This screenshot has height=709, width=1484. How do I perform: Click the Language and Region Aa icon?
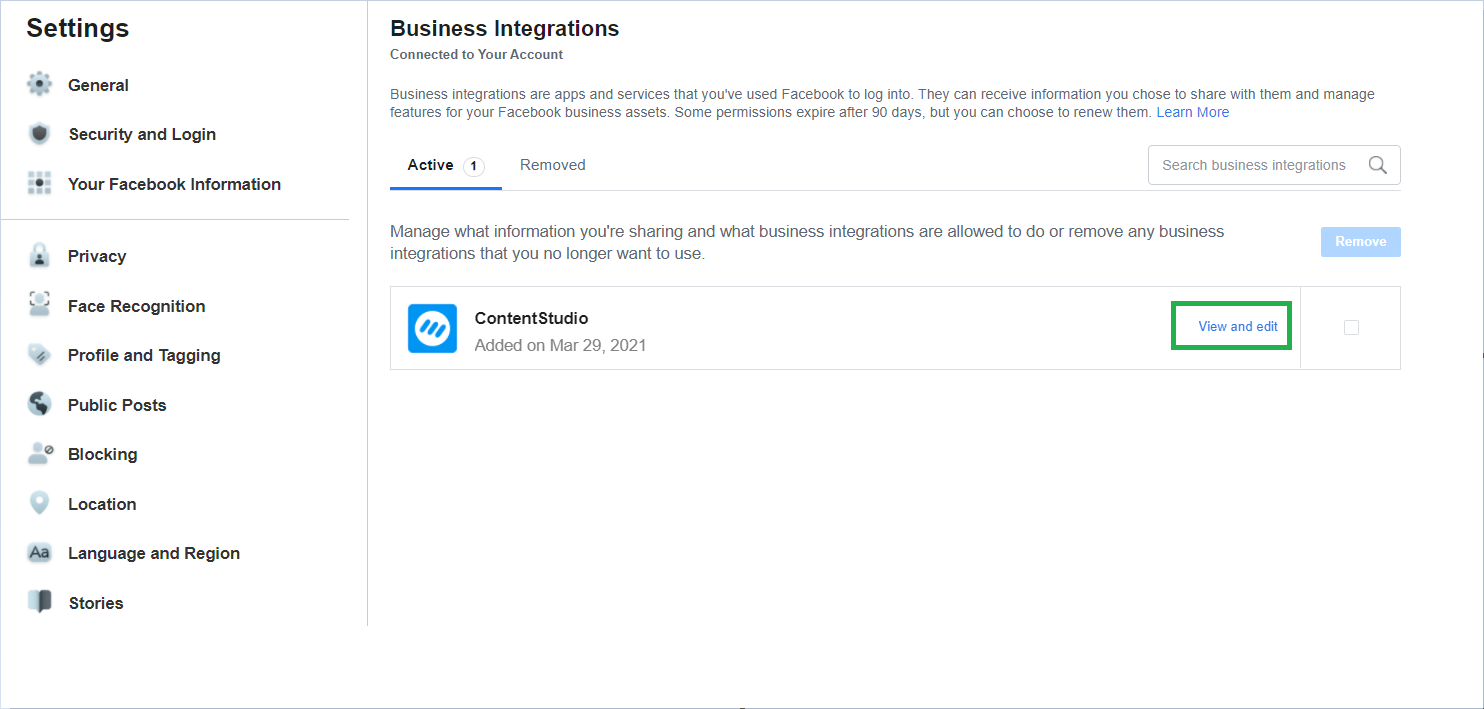click(x=40, y=553)
